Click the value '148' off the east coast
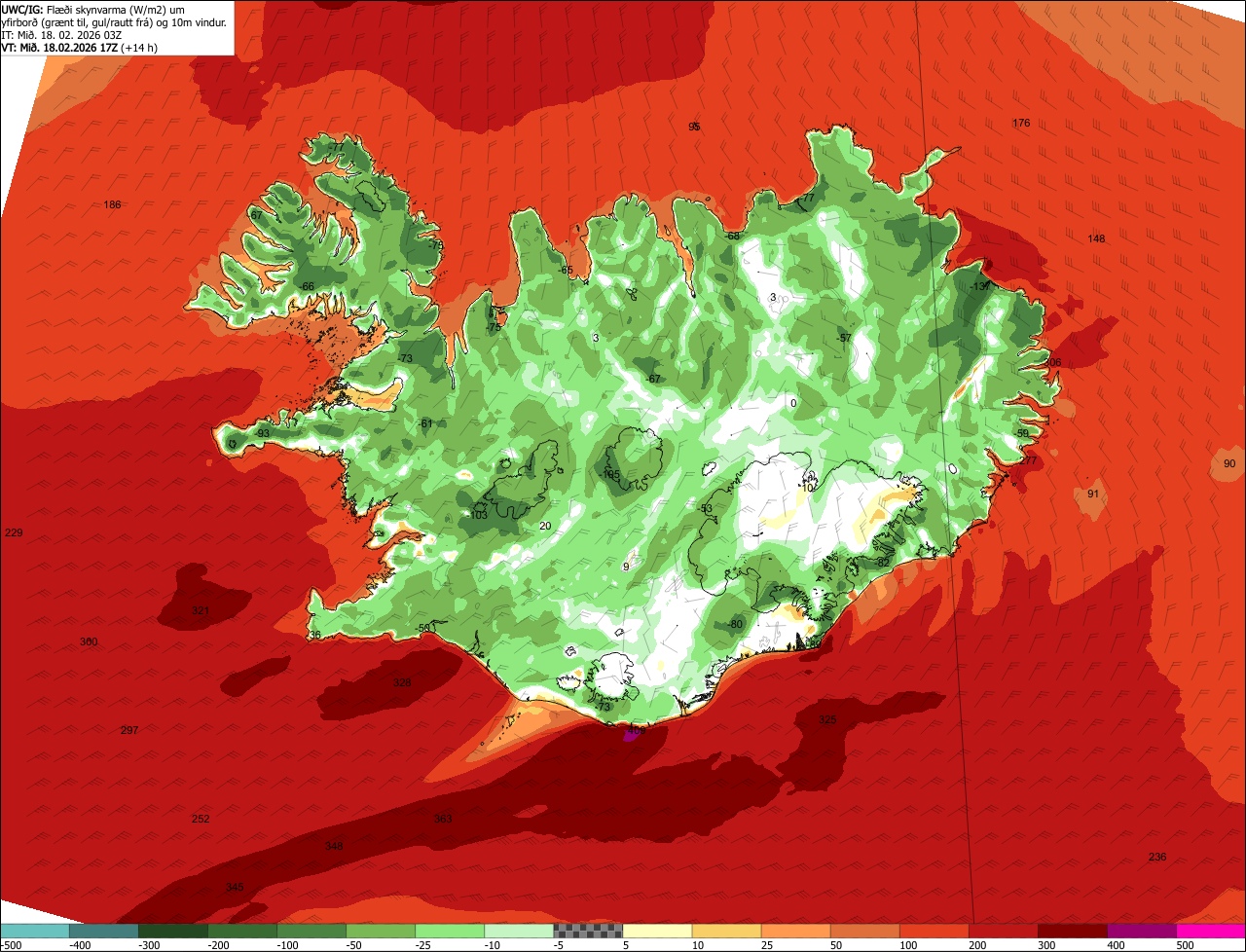The width and height of the screenshot is (1246, 952). [x=1096, y=238]
